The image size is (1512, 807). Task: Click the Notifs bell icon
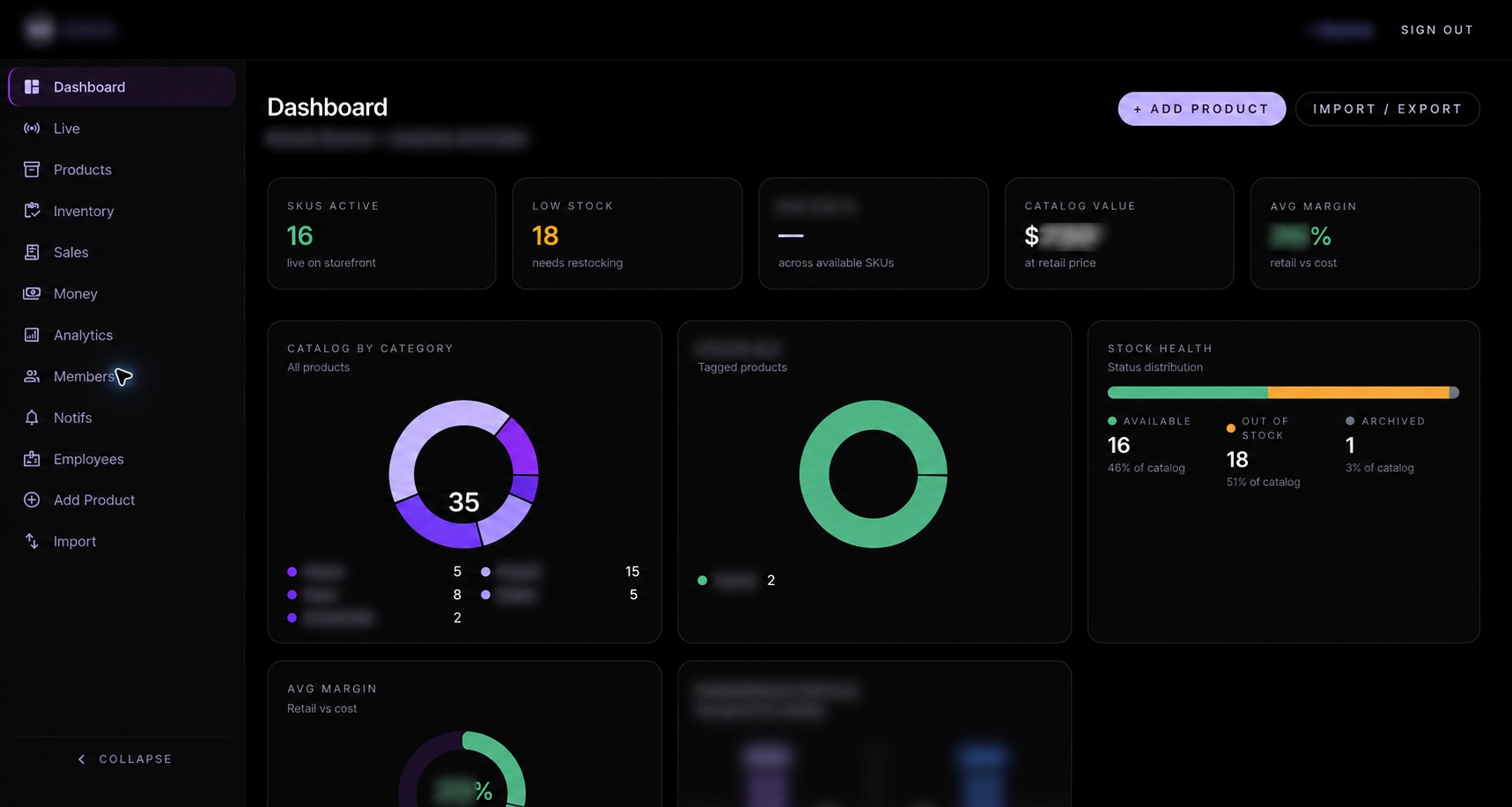pos(32,418)
